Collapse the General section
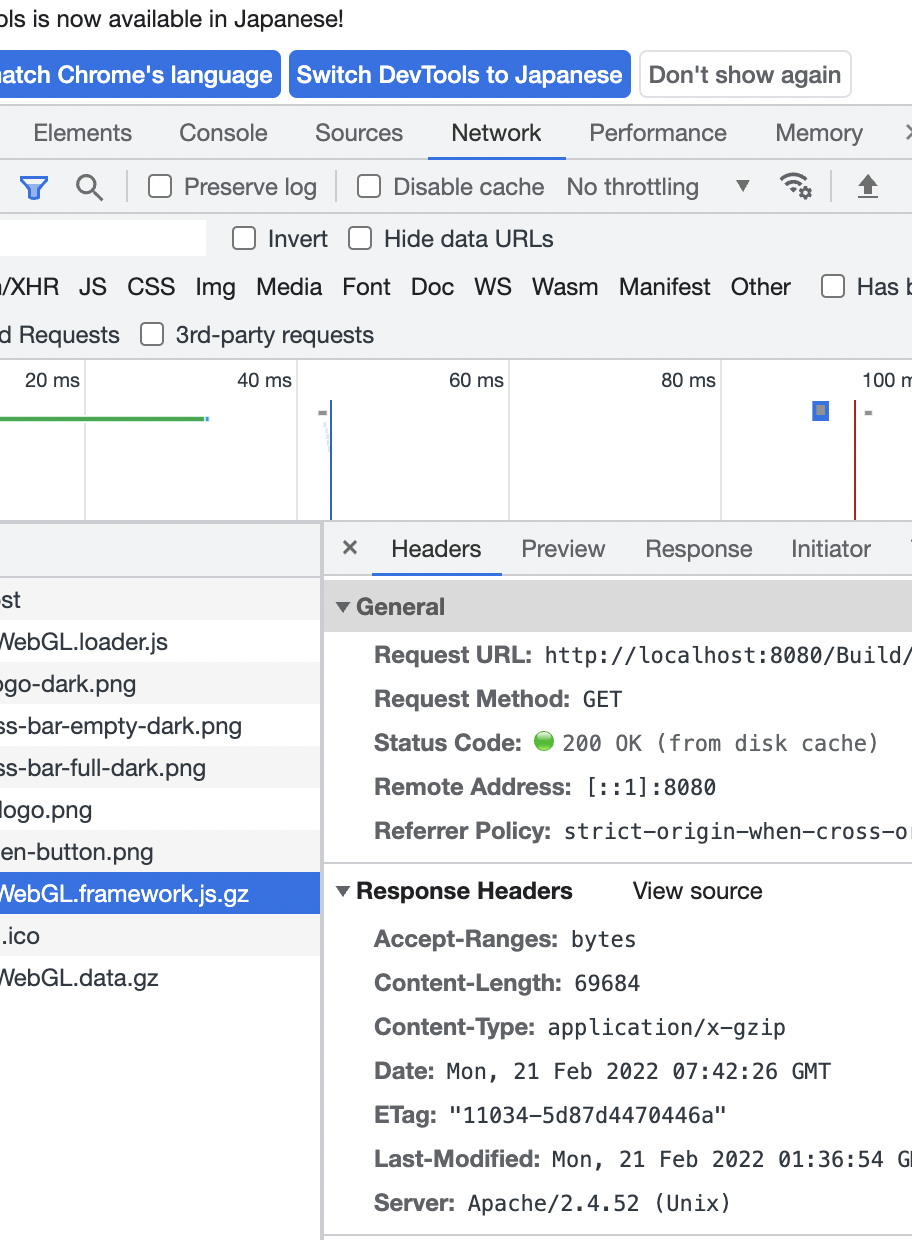912x1240 pixels. [x=343, y=607]
